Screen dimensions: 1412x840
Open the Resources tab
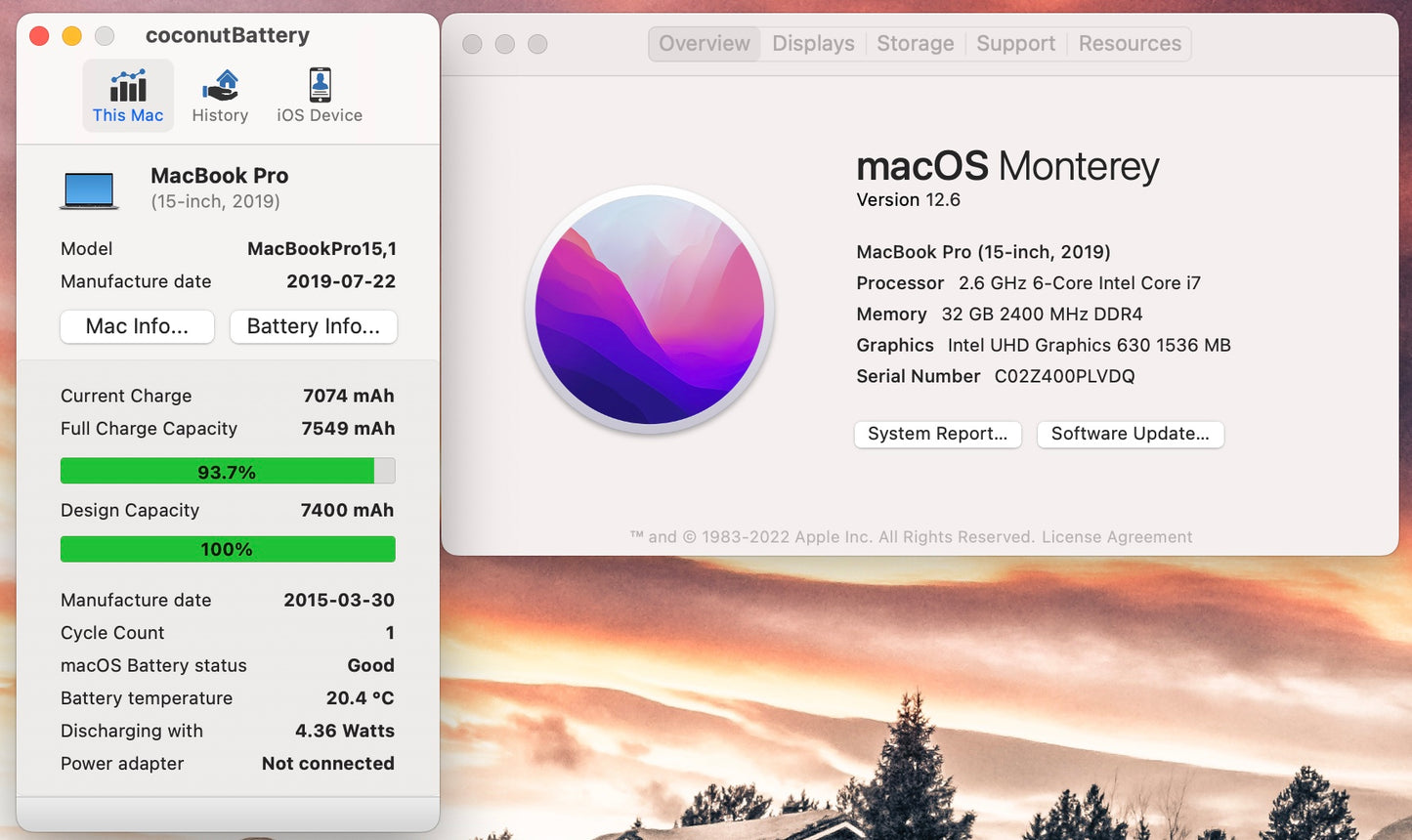pos(1130,43)
